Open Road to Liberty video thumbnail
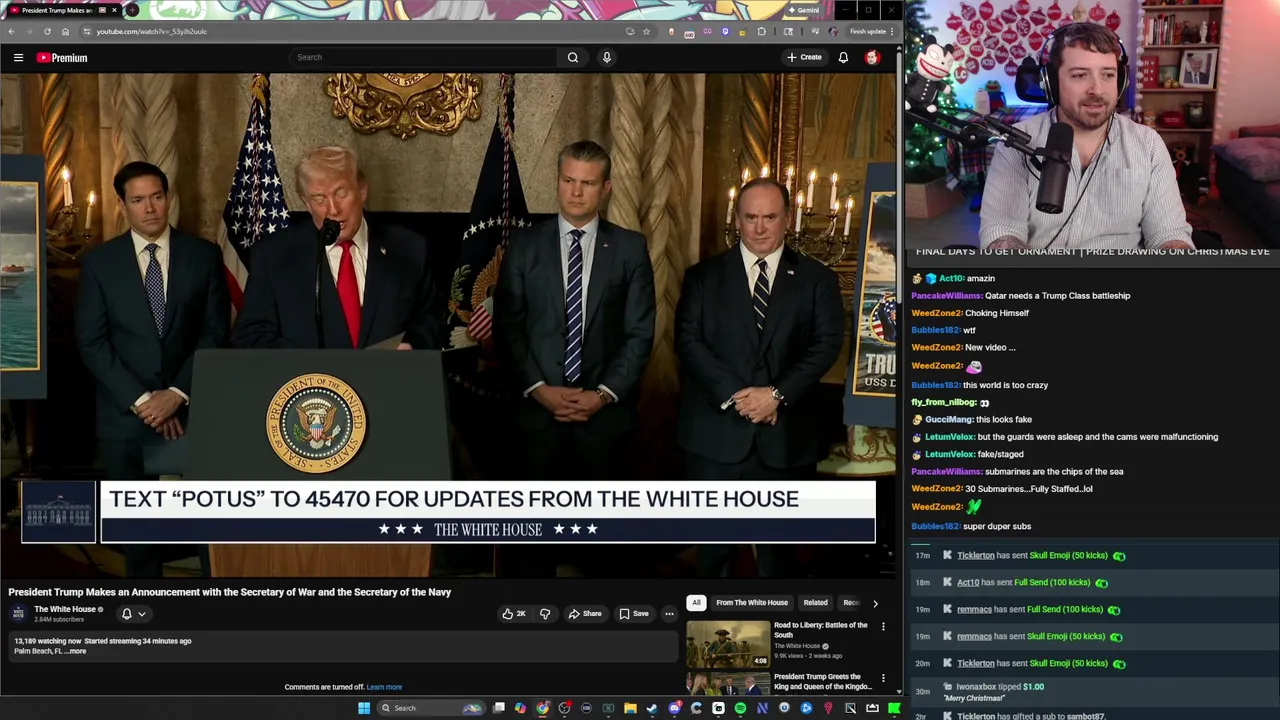This screenshot has height=720, width=1280. tap(728, 644)
